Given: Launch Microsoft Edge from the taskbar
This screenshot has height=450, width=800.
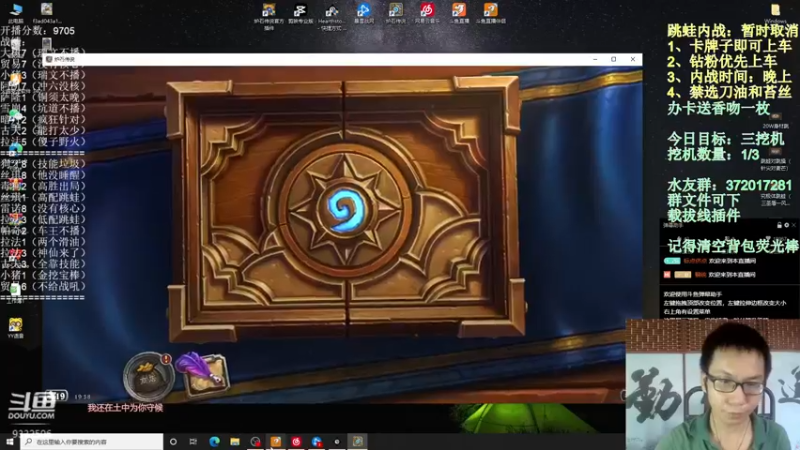Looking at the screenshot, I should pyautogui.click(x=214, y=441).
